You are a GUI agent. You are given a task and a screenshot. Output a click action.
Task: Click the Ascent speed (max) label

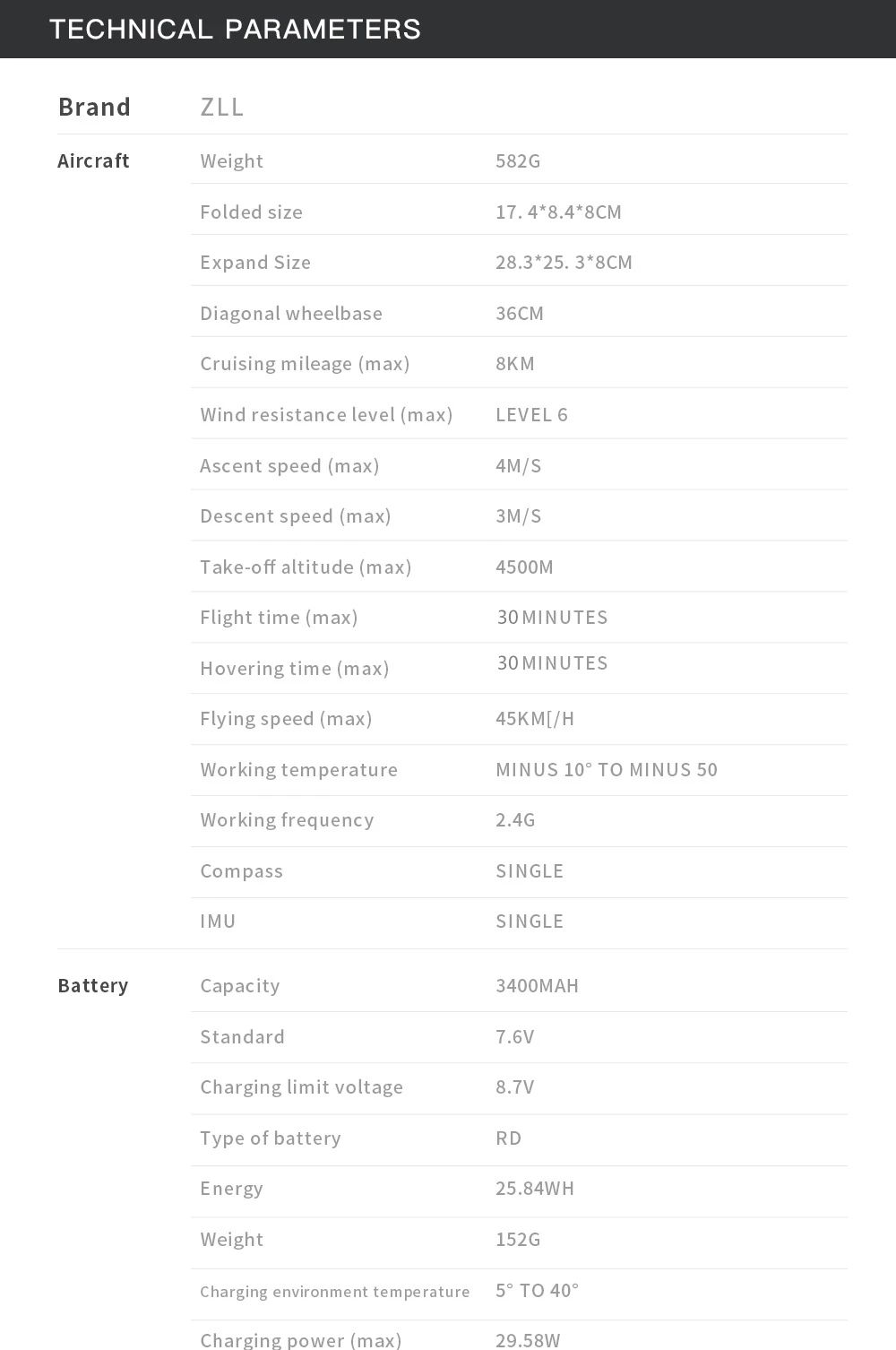[289, 466]
